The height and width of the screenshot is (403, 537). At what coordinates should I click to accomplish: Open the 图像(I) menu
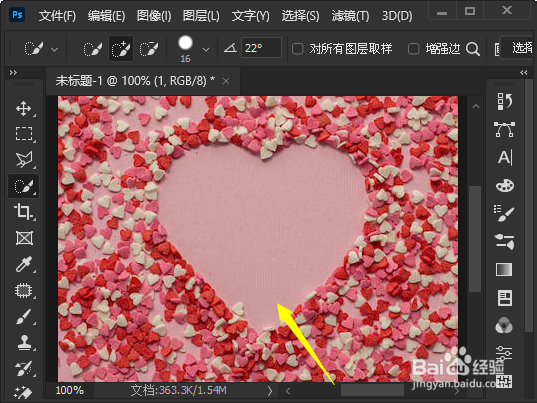click(154, 16)
